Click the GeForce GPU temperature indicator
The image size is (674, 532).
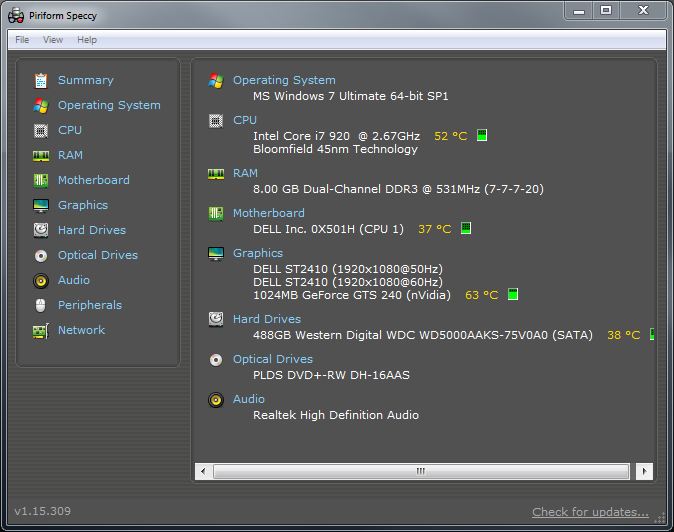[513, 295]
